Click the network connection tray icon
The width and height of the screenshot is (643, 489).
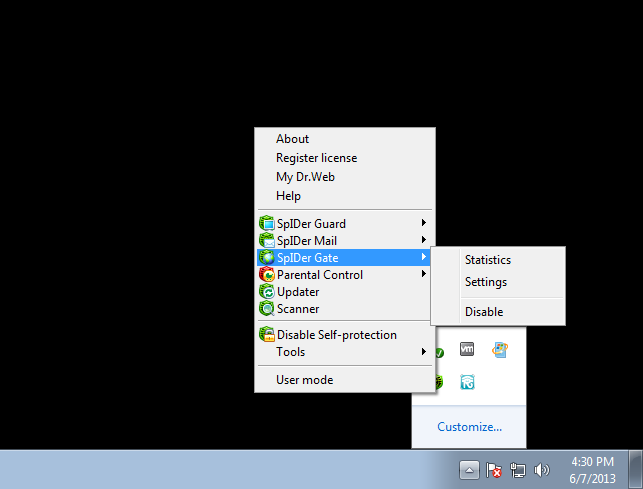(x=518, y=470)
